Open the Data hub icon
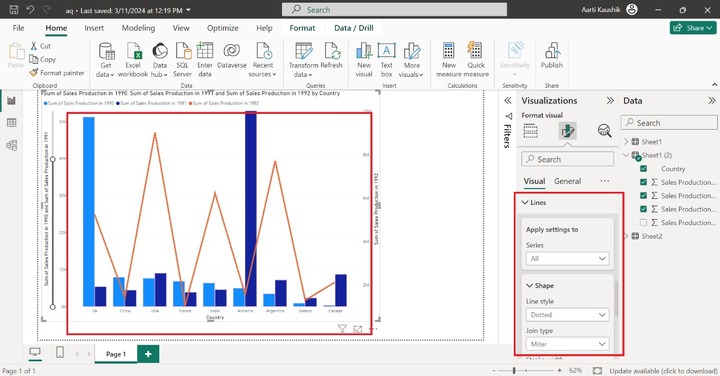 pos(160,51)
